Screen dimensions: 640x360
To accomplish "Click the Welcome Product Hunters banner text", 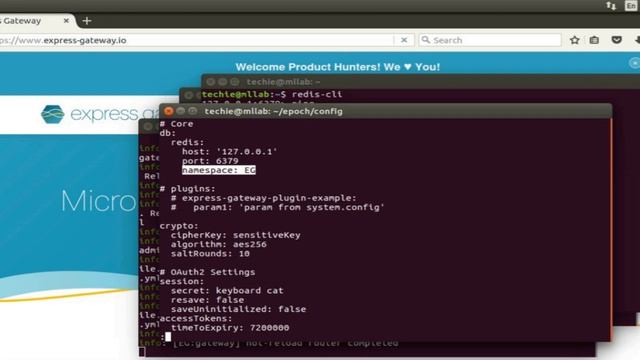I will [338, 67].
